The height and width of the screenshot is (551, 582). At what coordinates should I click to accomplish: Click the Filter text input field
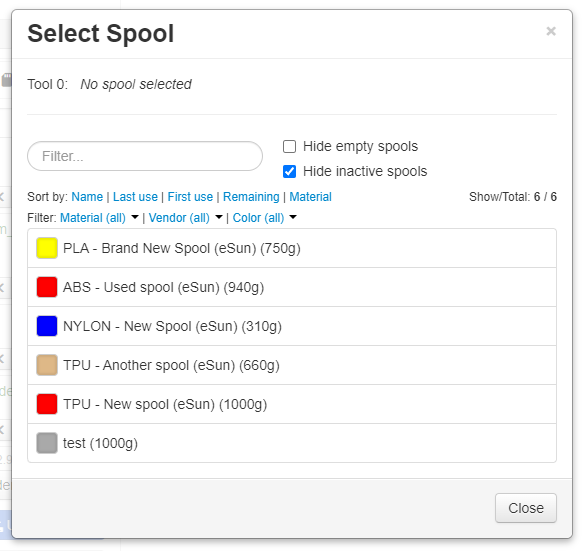(145, 156)
